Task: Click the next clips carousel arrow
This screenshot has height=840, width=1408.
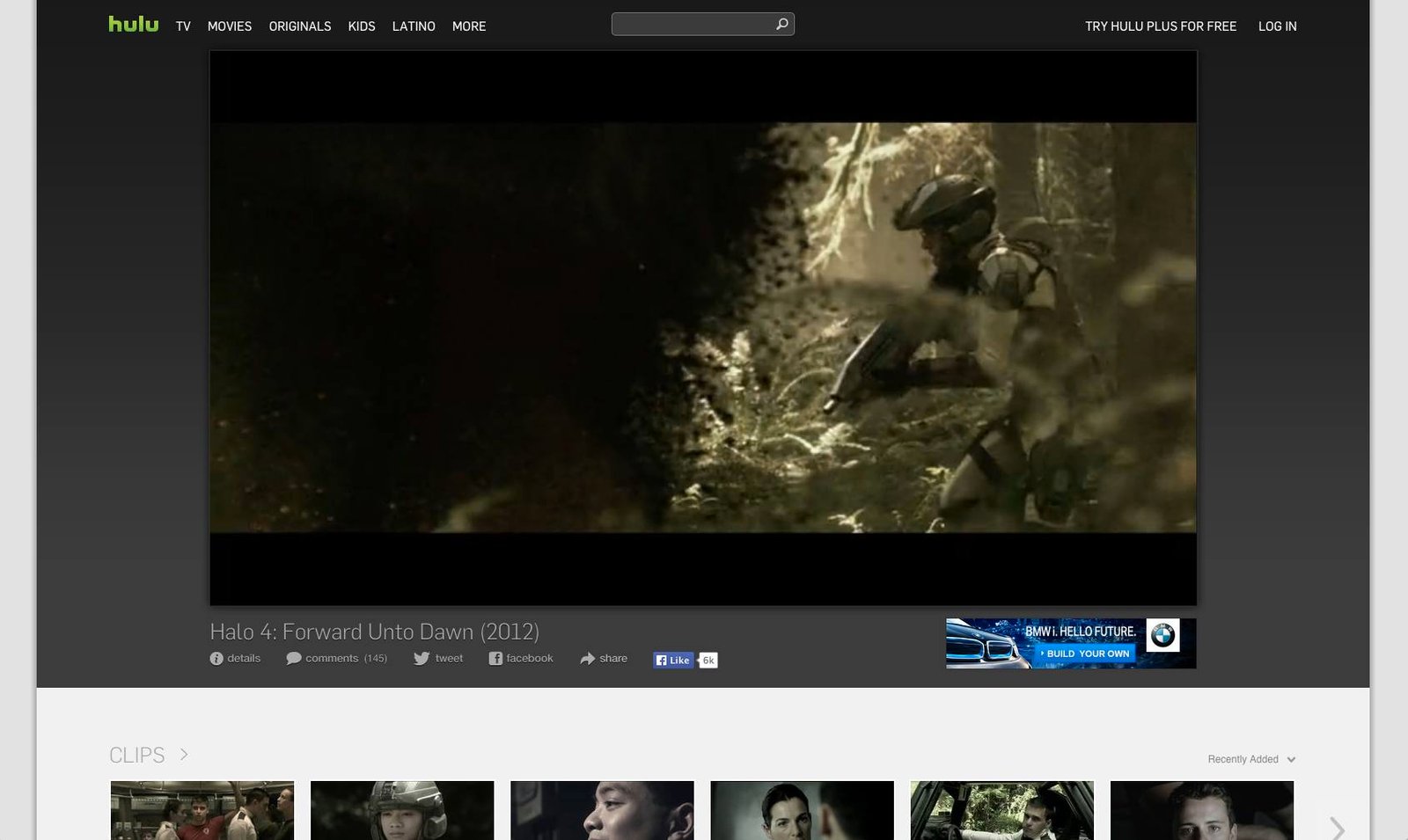Action: 1338,828
